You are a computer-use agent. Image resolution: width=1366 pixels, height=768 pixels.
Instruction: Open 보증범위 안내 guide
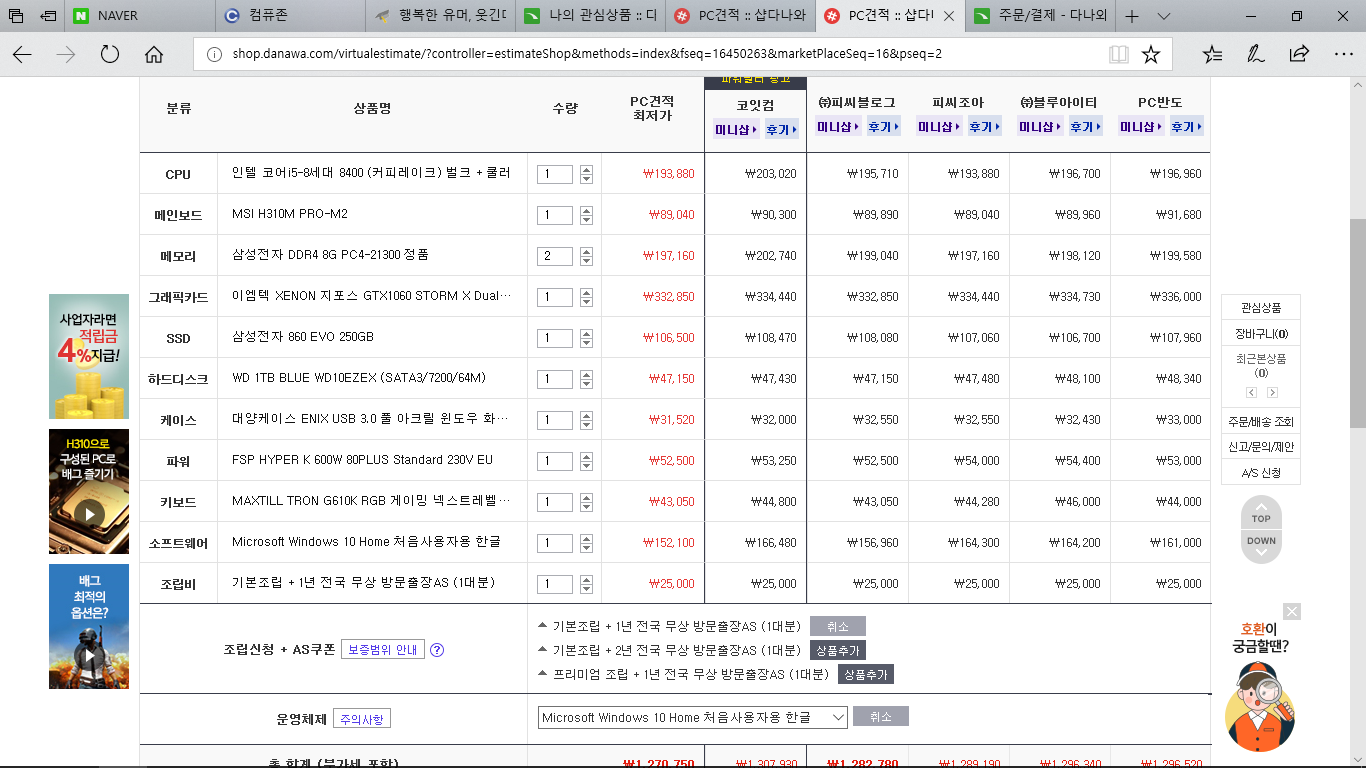click(383, 650)
